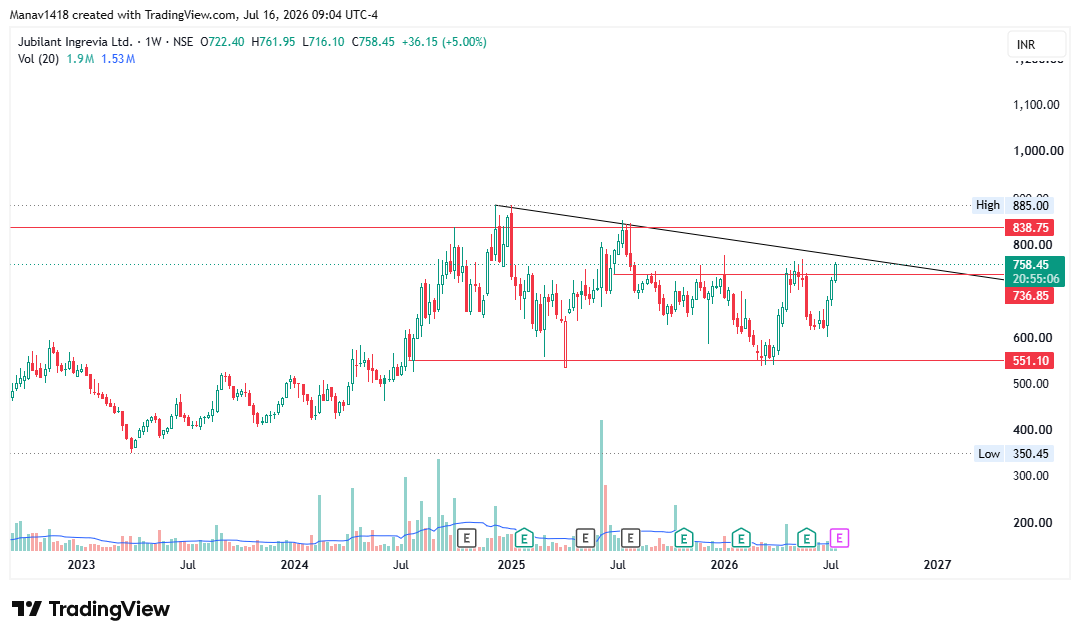Click the 2025 time axis label
Image resolution: width=1080 pixels, height=639 pixels.
(511, 565)
